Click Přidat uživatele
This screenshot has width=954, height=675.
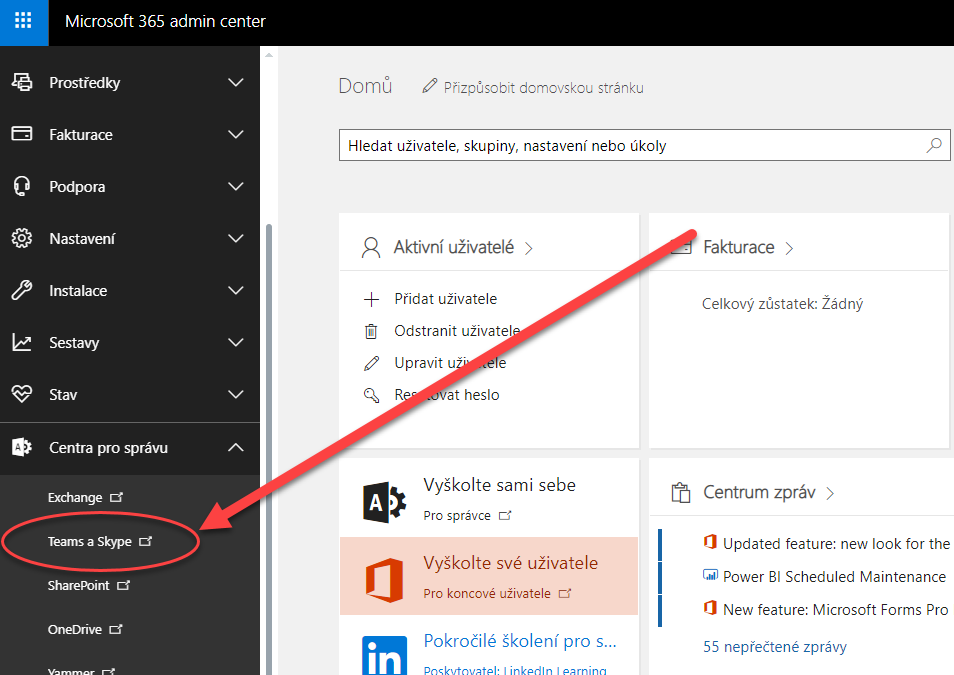[x=445, y=299]
